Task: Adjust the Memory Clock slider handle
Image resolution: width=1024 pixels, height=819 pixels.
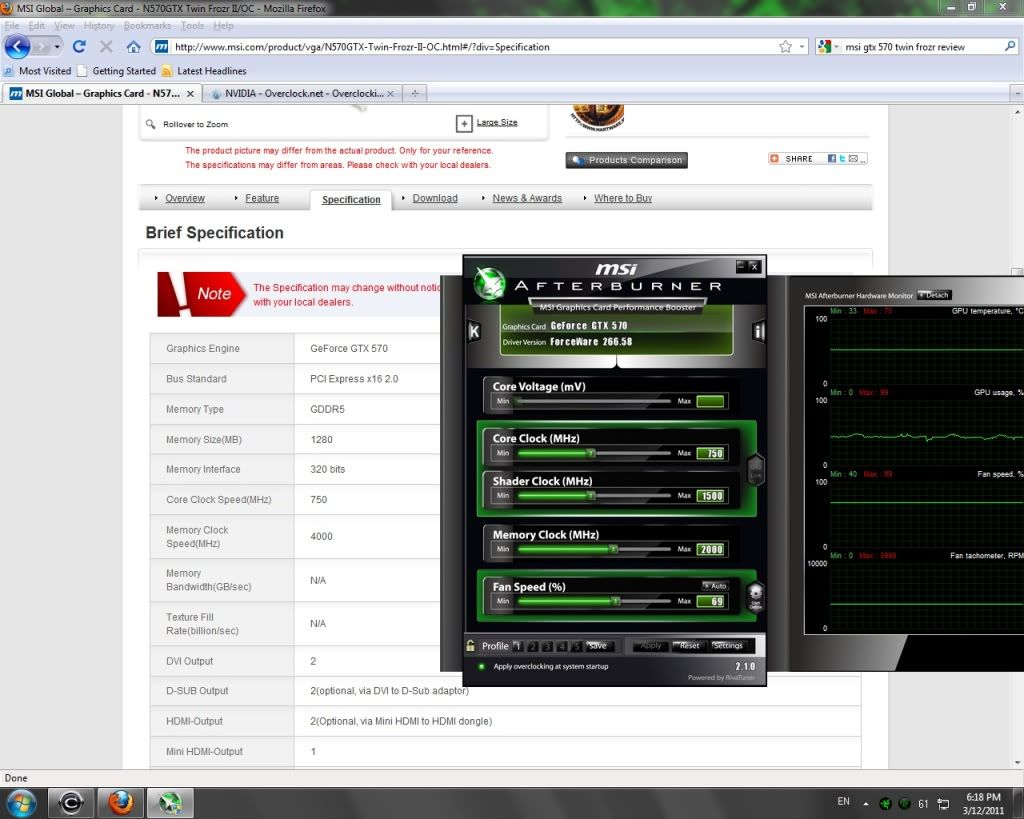Action: pos(613,549)
